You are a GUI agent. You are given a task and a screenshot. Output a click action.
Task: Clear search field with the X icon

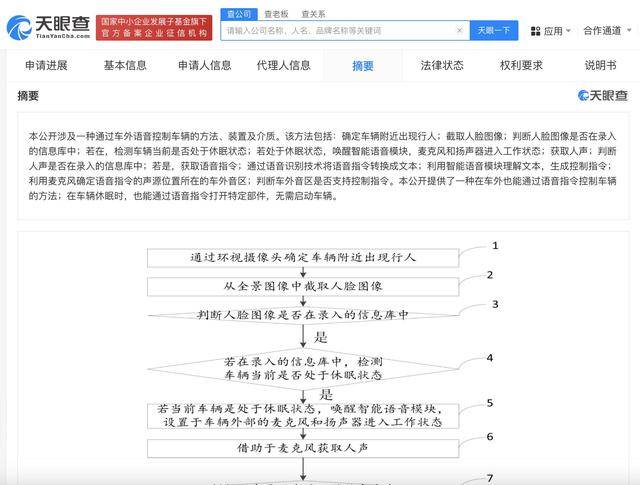point(459,30)
